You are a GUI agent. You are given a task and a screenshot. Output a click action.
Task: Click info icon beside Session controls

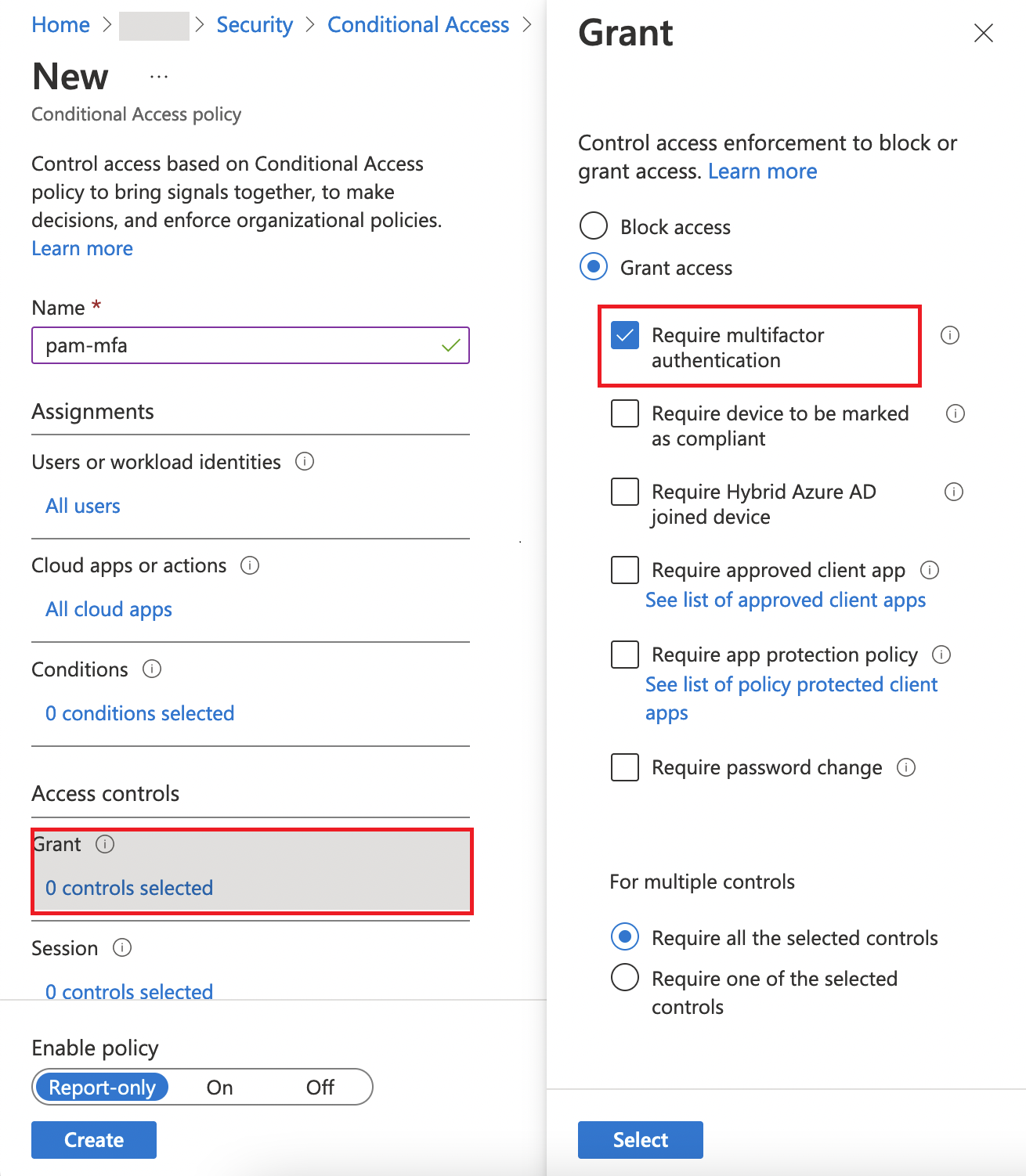(122, 948)
